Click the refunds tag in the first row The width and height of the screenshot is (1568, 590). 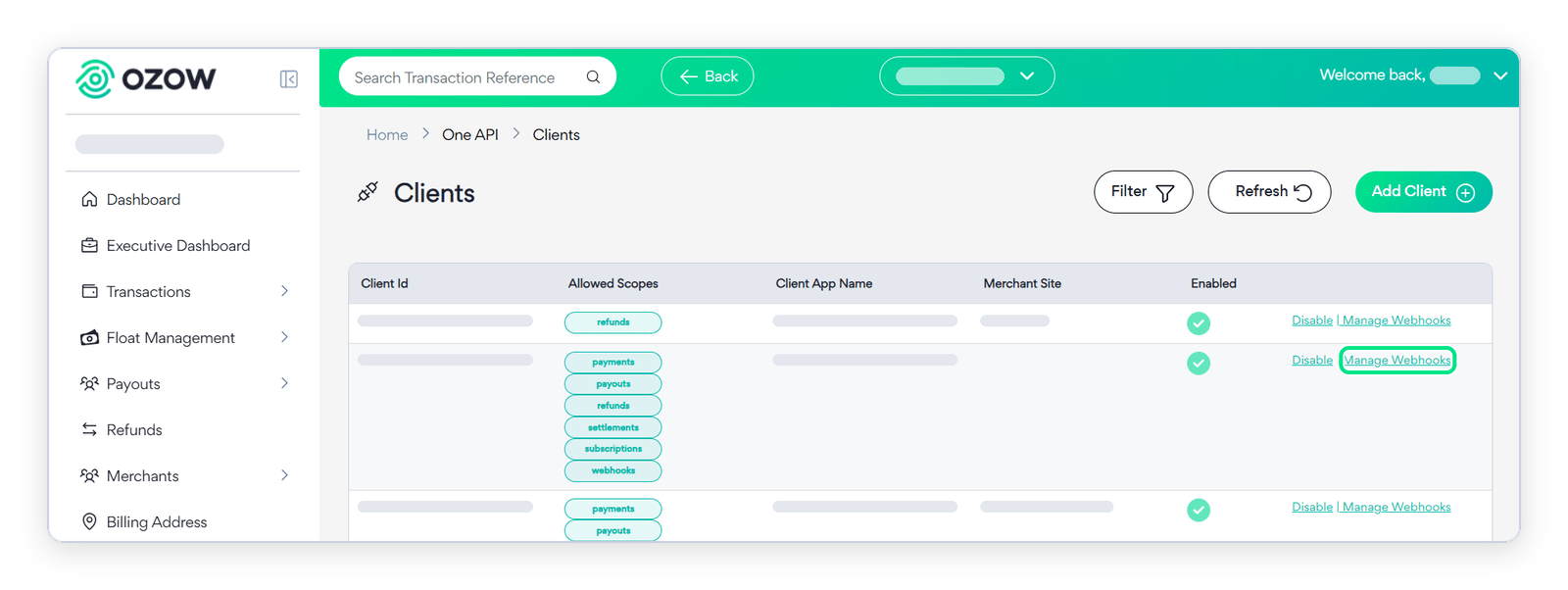[x=613, y=322]
